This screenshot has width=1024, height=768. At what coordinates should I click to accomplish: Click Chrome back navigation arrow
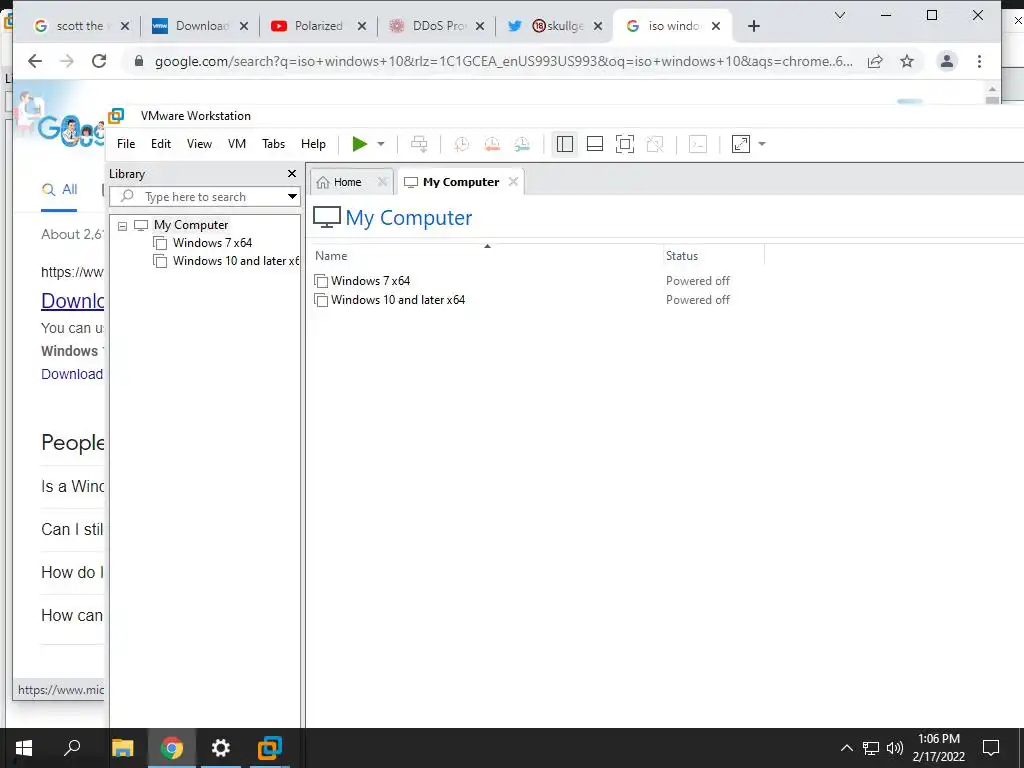35,61
